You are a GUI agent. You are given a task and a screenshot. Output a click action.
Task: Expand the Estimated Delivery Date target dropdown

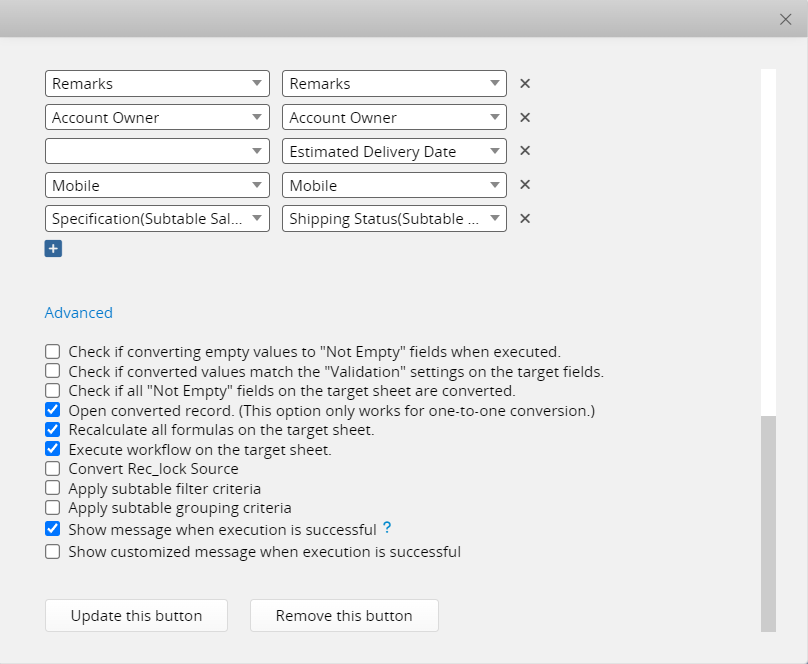394,151
